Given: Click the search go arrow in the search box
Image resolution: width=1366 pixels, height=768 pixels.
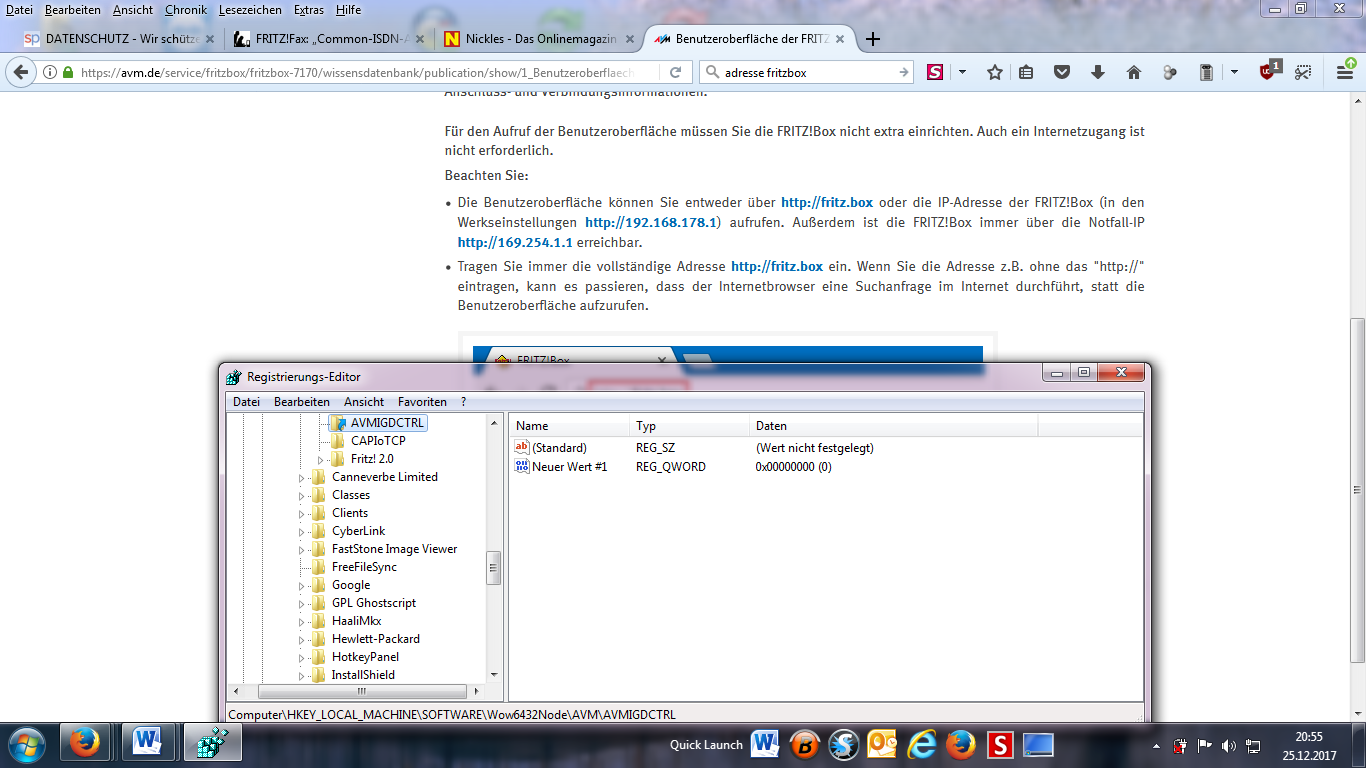Looking at the screenshot, I should coord(904,72).
